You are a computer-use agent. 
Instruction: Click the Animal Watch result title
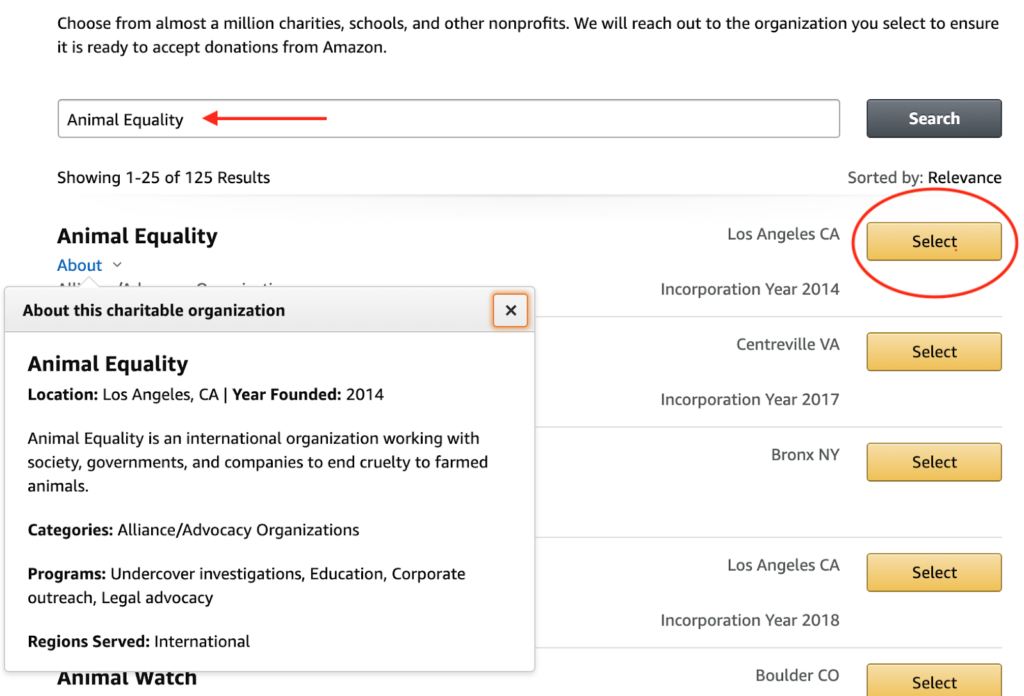coord(127,678)
